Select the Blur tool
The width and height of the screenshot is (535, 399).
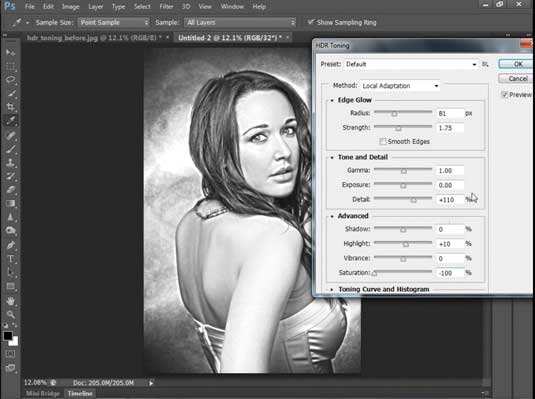pos(10,217)
